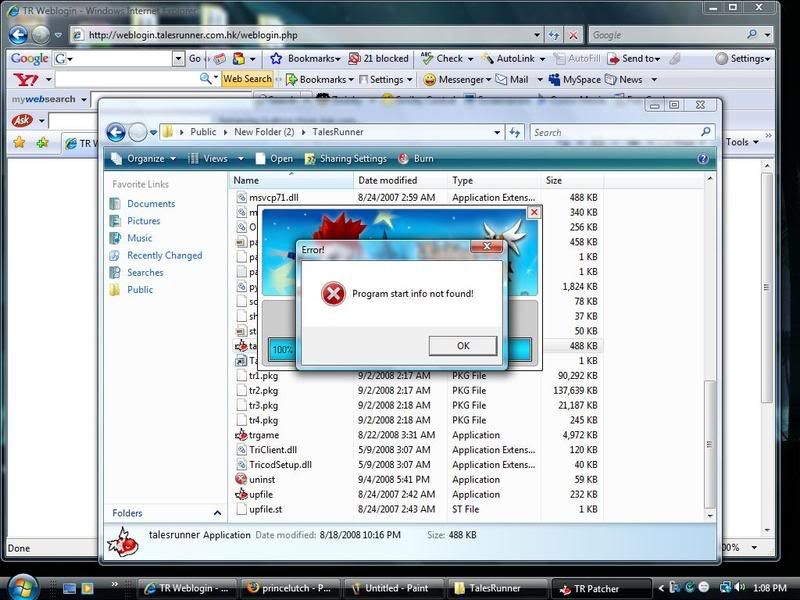This screenshot has height=600, width=800.
Task: Open the Music favorite link
Action: click(139, 238)
